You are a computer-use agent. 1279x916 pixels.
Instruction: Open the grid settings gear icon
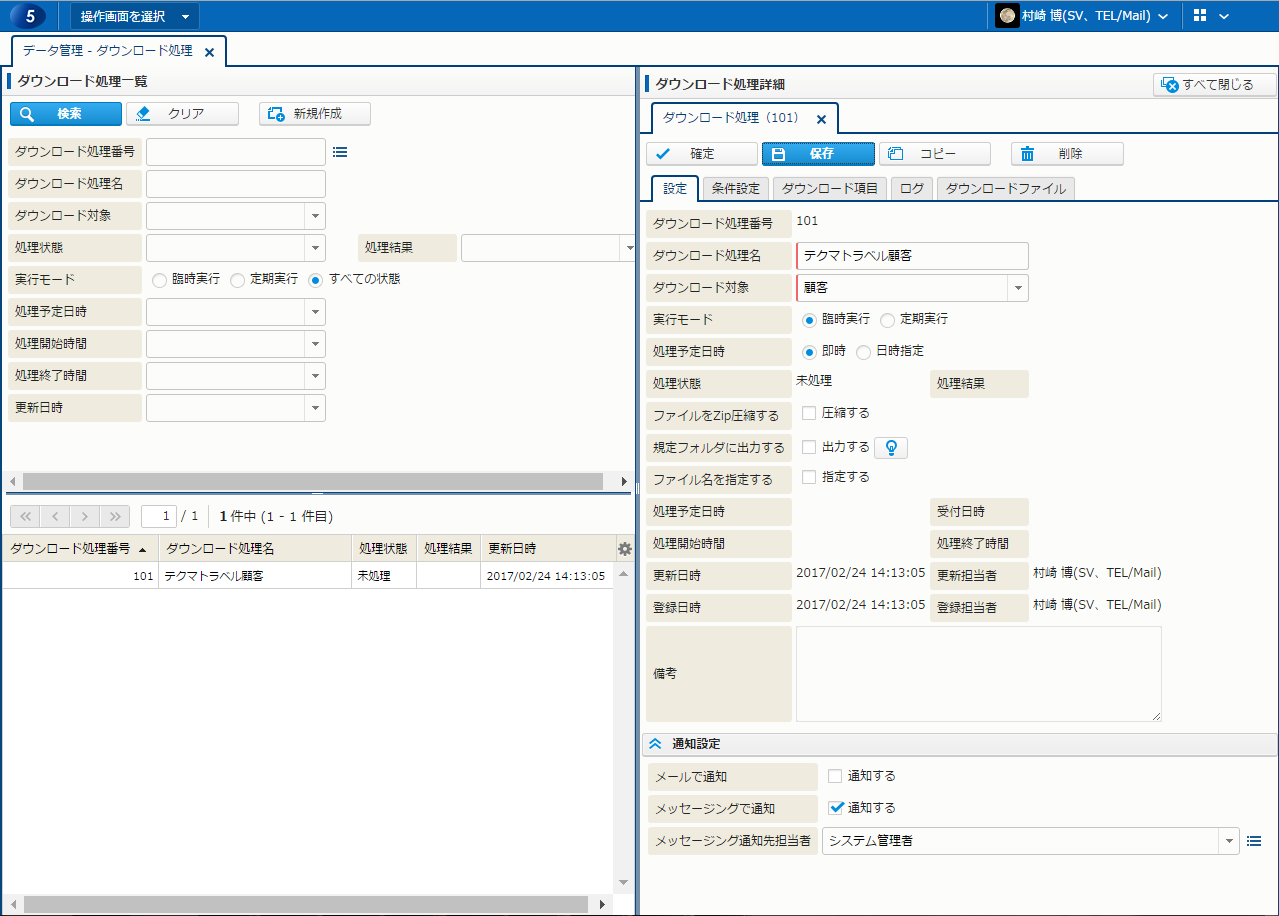(625, 549)
